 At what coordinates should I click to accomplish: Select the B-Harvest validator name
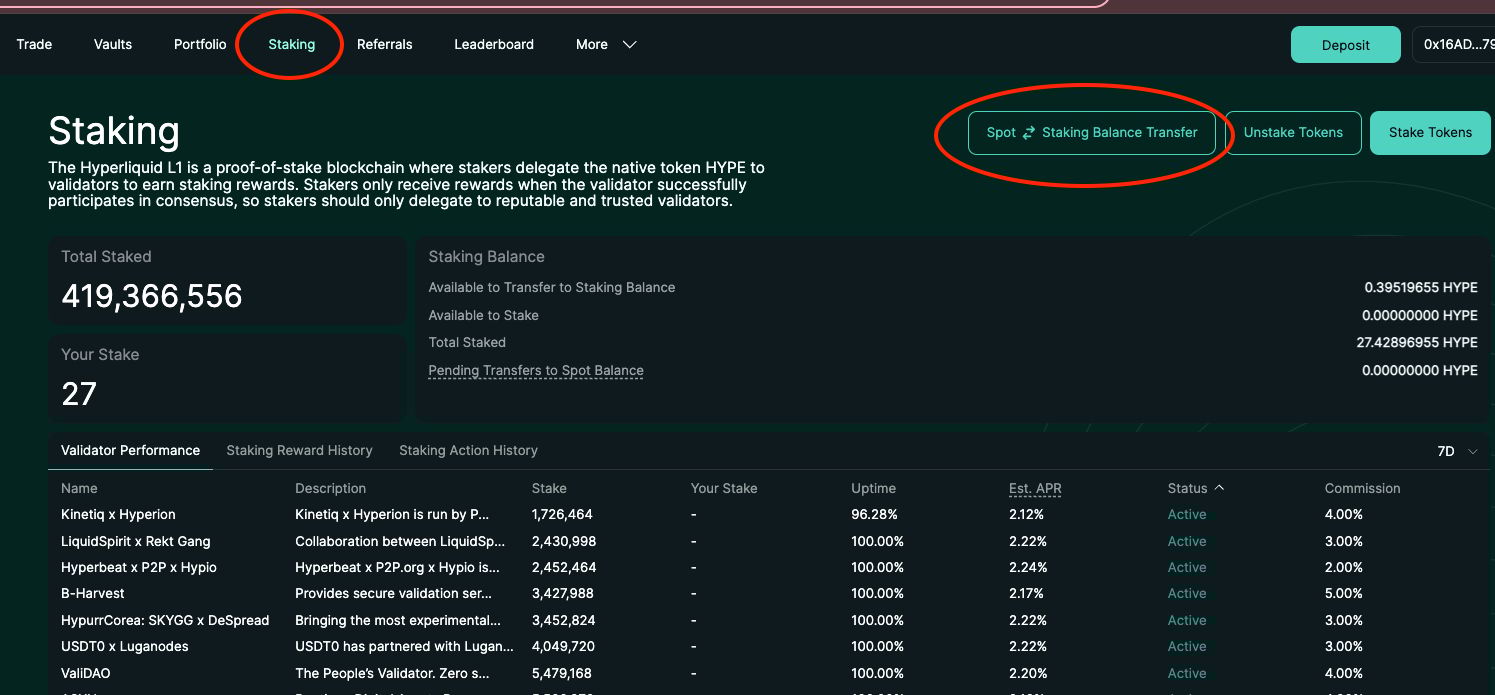[93, 593]
